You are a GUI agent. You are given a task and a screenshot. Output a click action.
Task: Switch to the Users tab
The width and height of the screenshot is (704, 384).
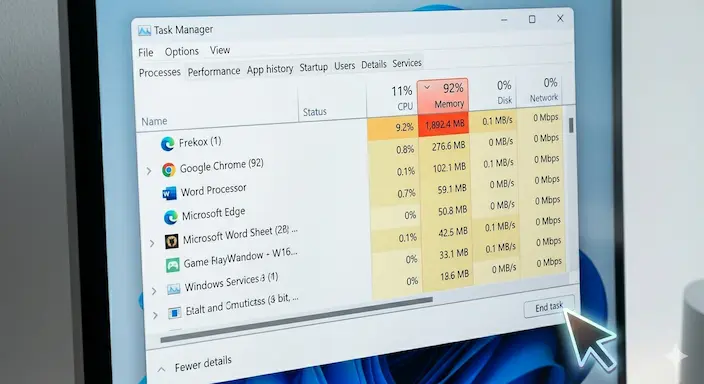[344, 66]
